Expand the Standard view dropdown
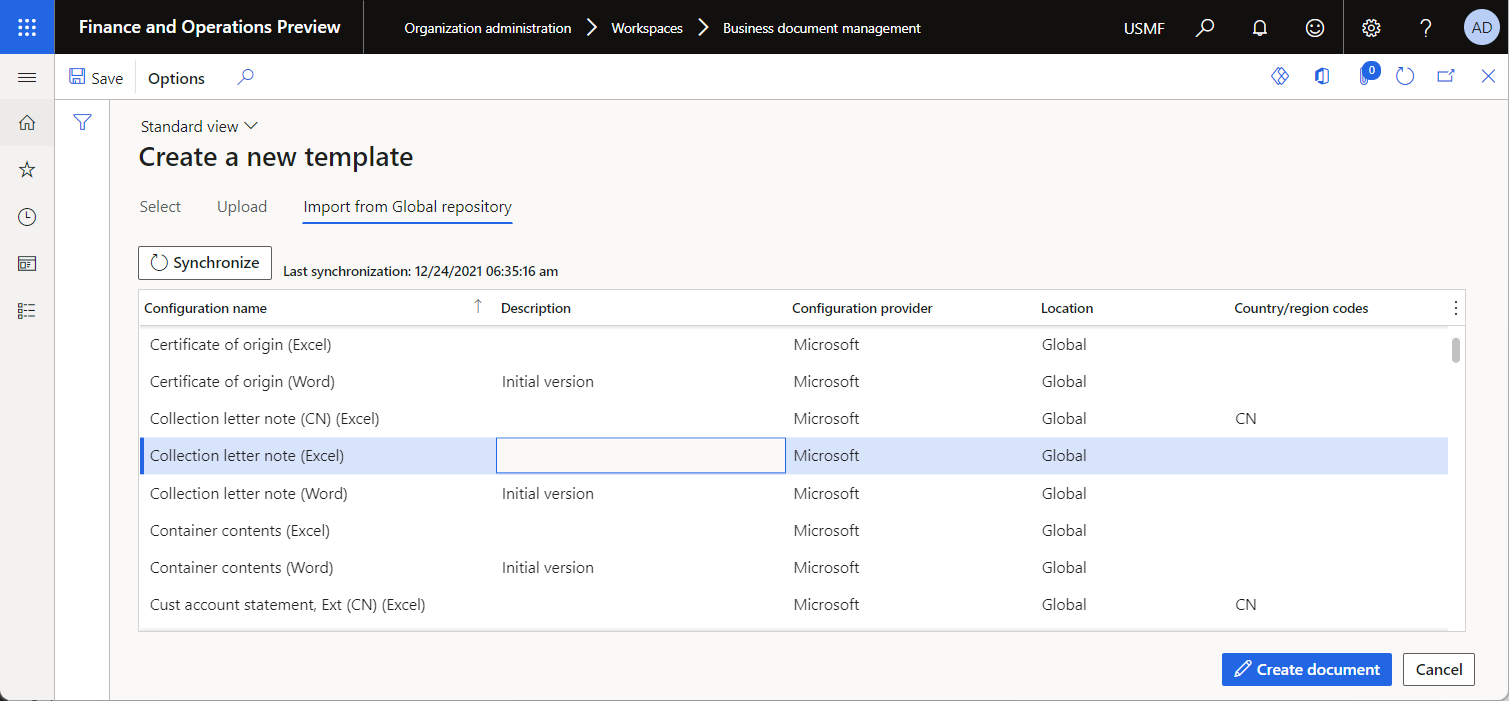 [198, 126]
